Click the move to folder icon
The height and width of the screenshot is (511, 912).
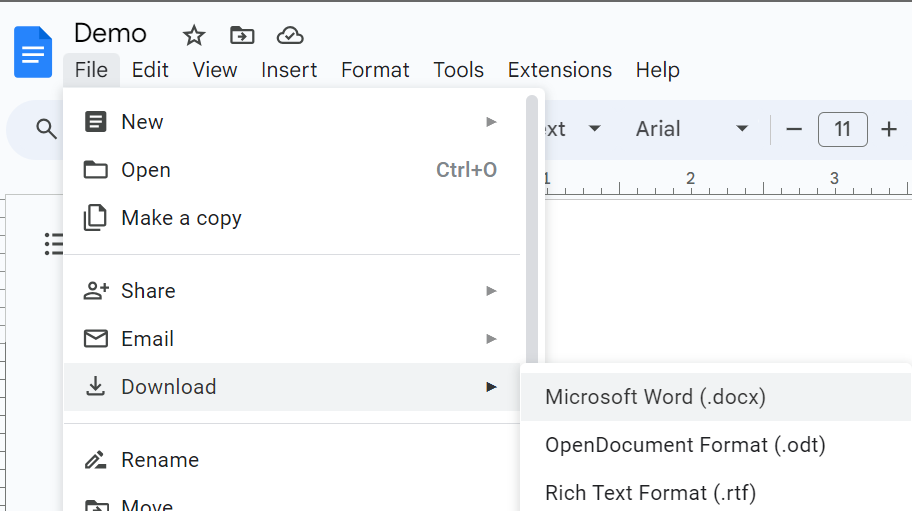coord(242,36)
